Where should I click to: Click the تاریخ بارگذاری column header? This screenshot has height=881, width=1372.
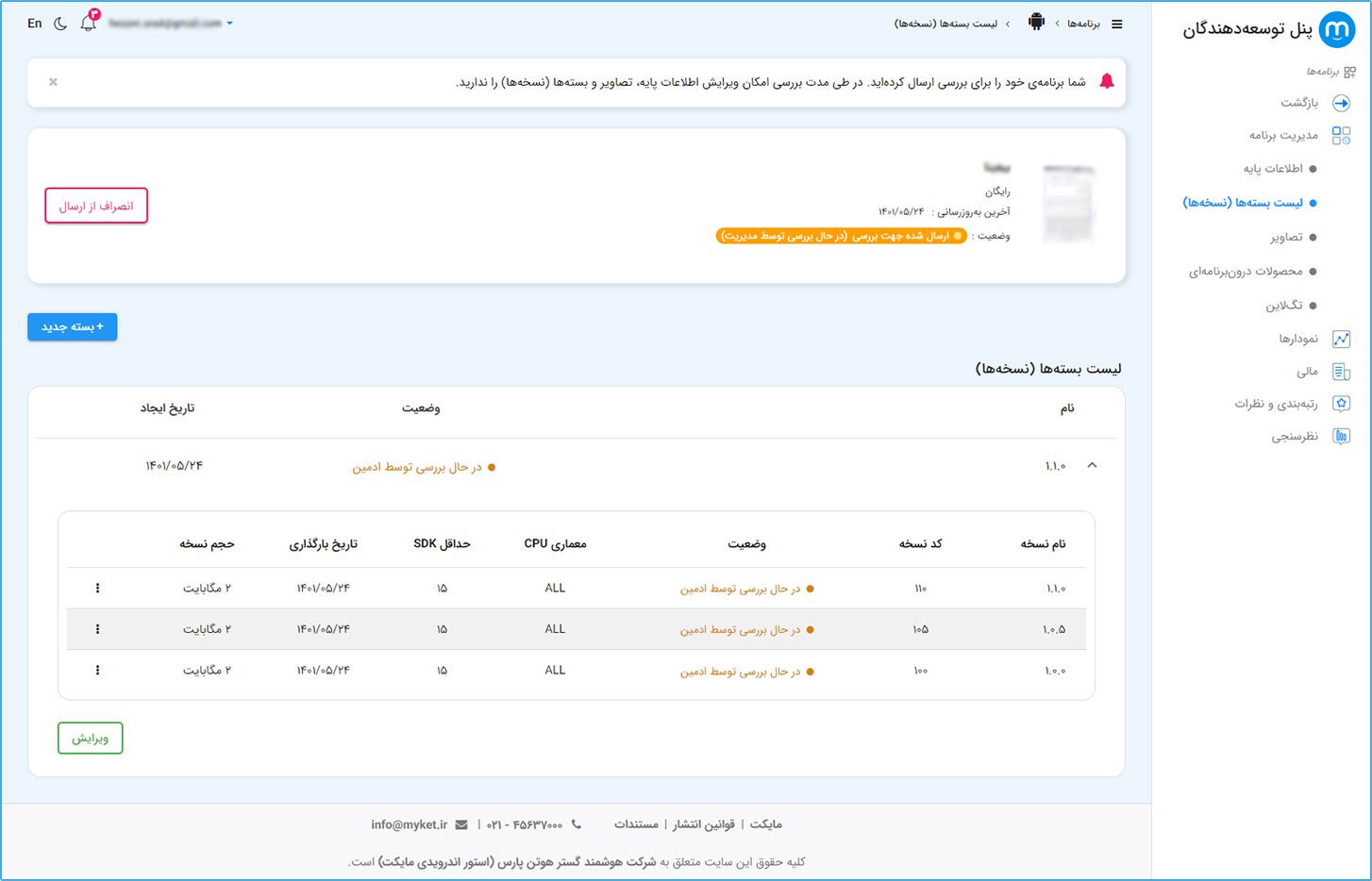point(323,544)
